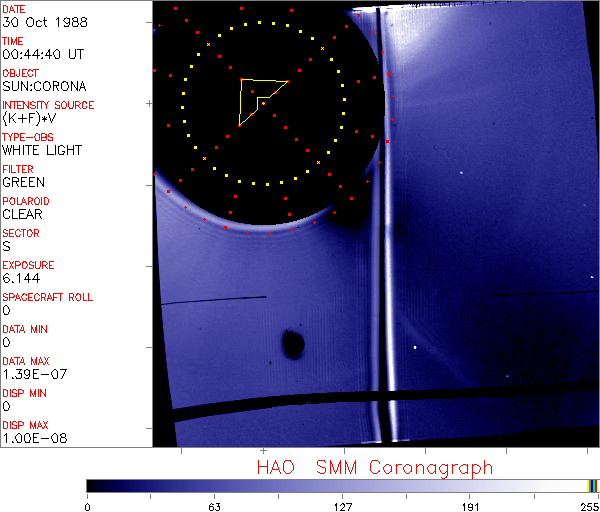The height and width of the screenshot is (512, 600).
Task: Click the DATA MAX value "1.39E-07"
Action: (x=32, y=374)
